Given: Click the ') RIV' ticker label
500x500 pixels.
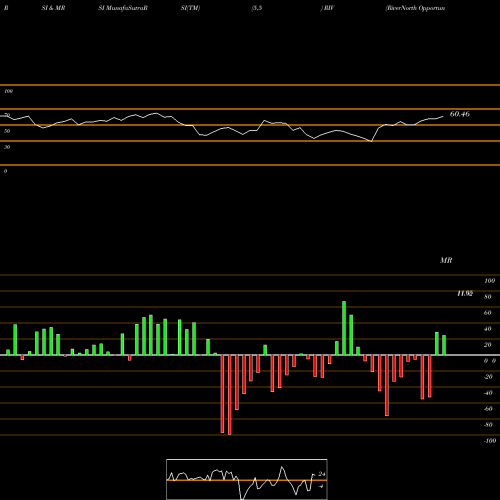Looking at the screenshot, I should 327,8.
